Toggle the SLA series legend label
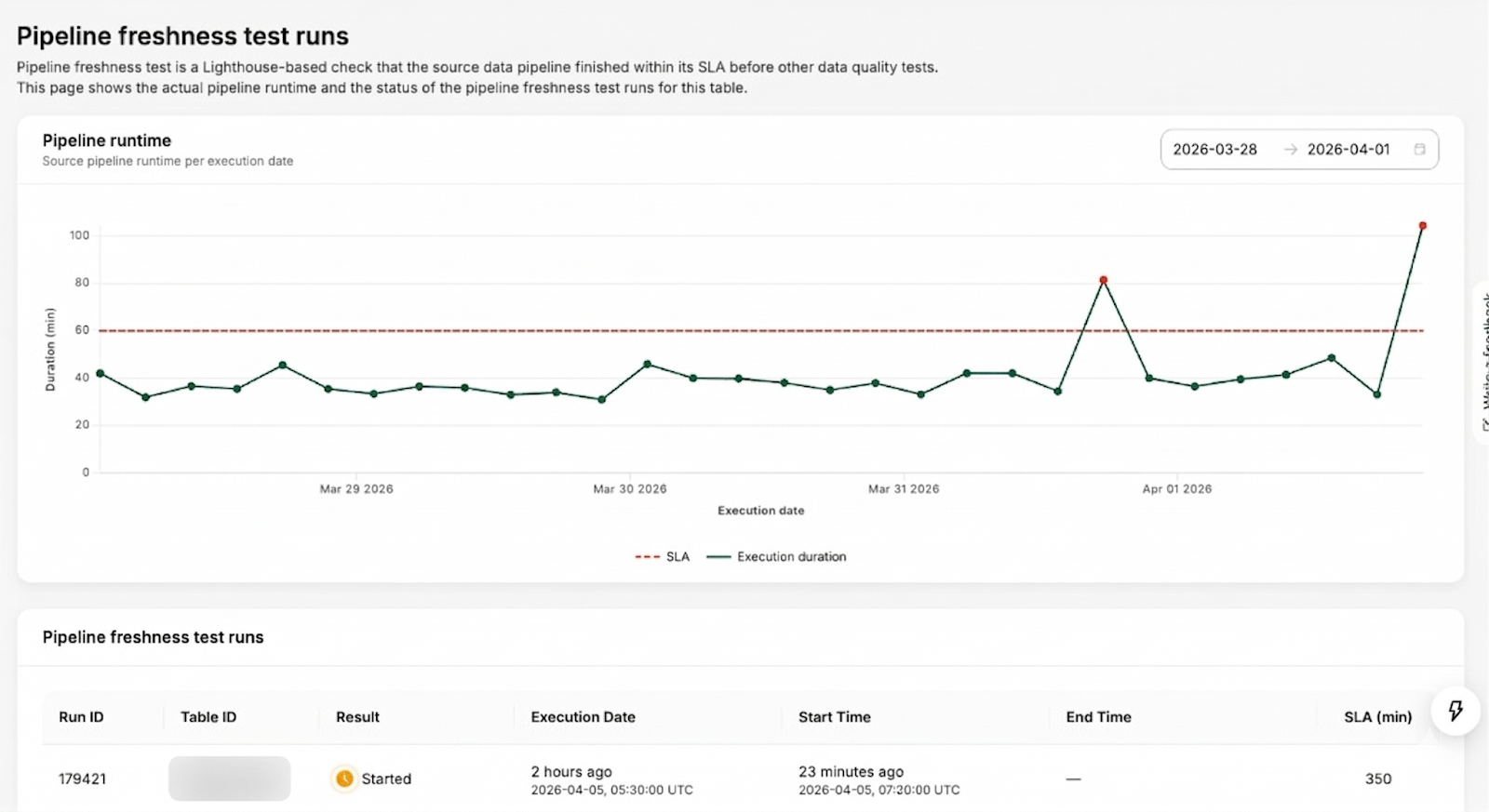Viewport: 1489px width, 812px height. pyautogui.click(x=677, y=556)
